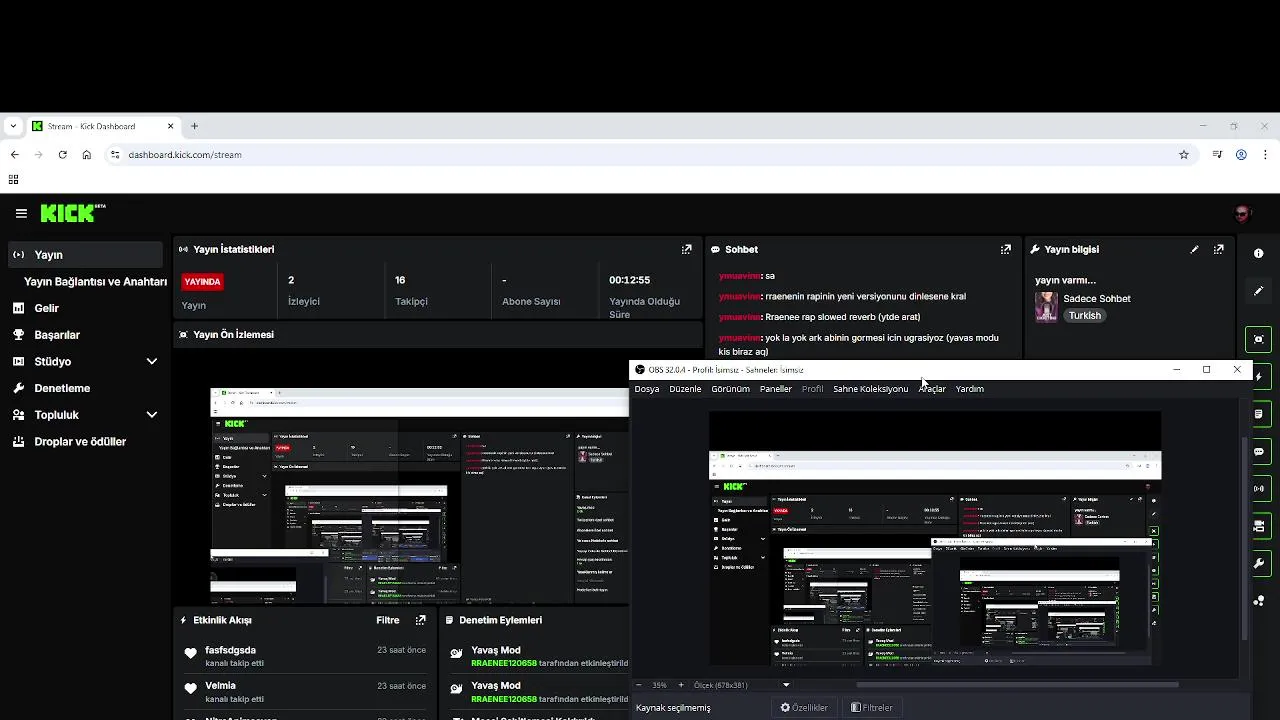Click the OBS Özellikler button

(x=804, y=708)
